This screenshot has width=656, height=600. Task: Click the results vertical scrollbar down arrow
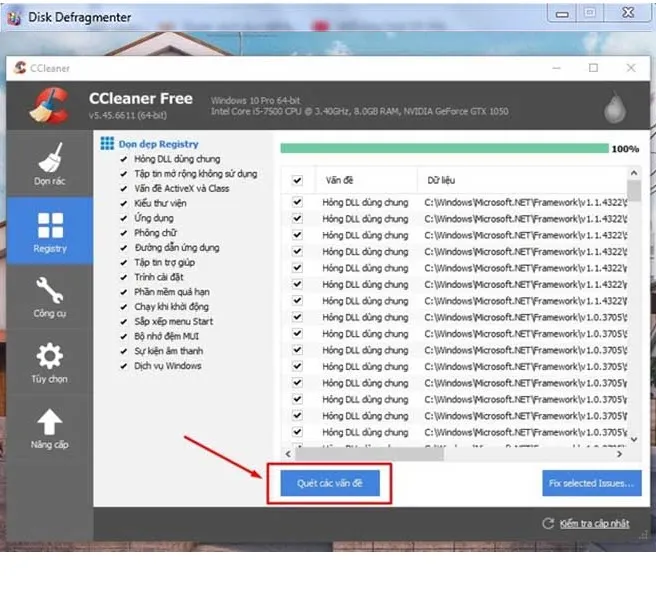pyautogui.click(x=634, y=439)
